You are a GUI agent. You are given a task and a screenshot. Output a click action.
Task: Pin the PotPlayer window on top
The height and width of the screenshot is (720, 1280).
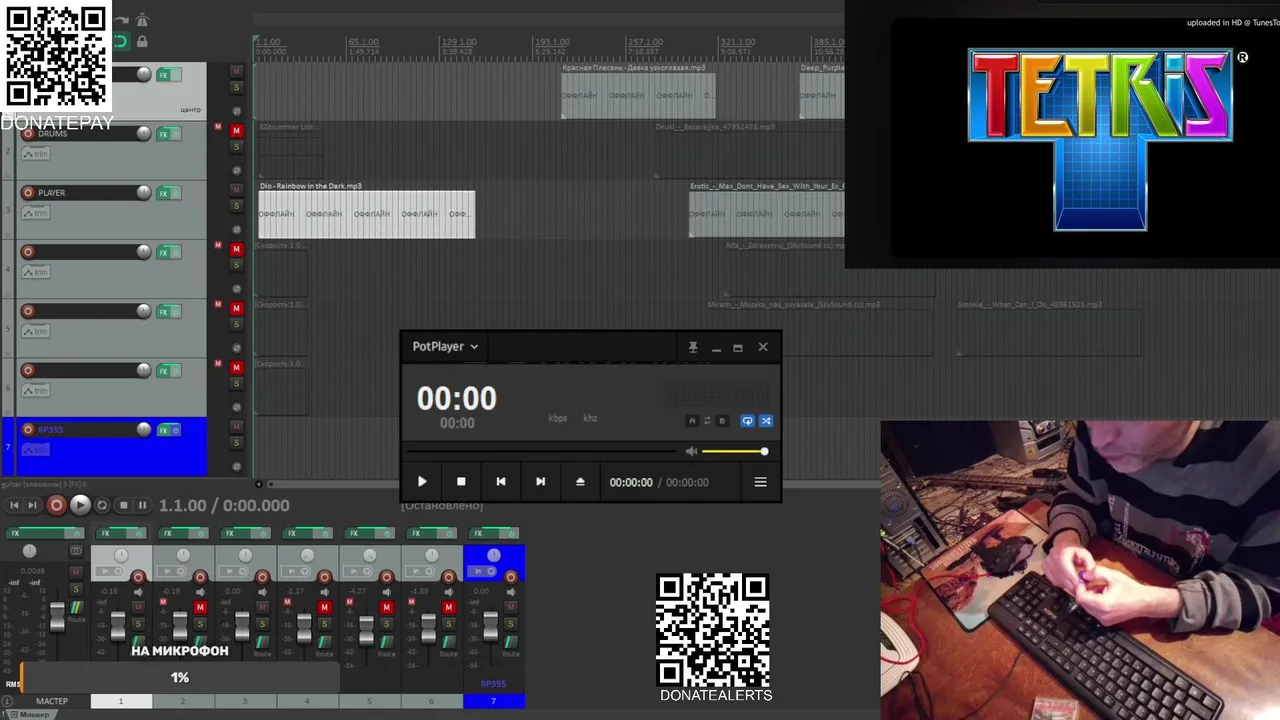[x=693, y=347]
